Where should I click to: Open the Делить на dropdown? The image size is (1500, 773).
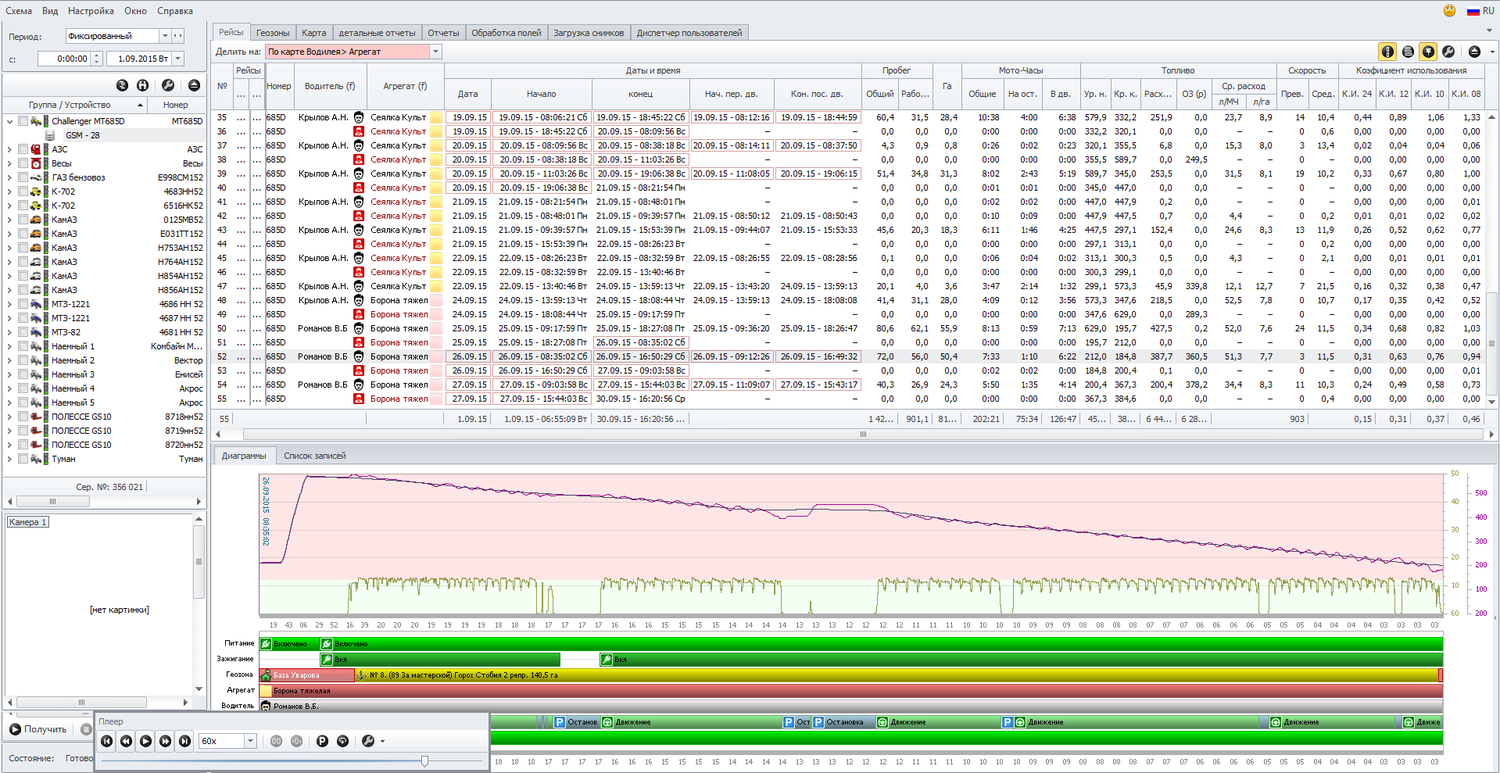[435, 51]
